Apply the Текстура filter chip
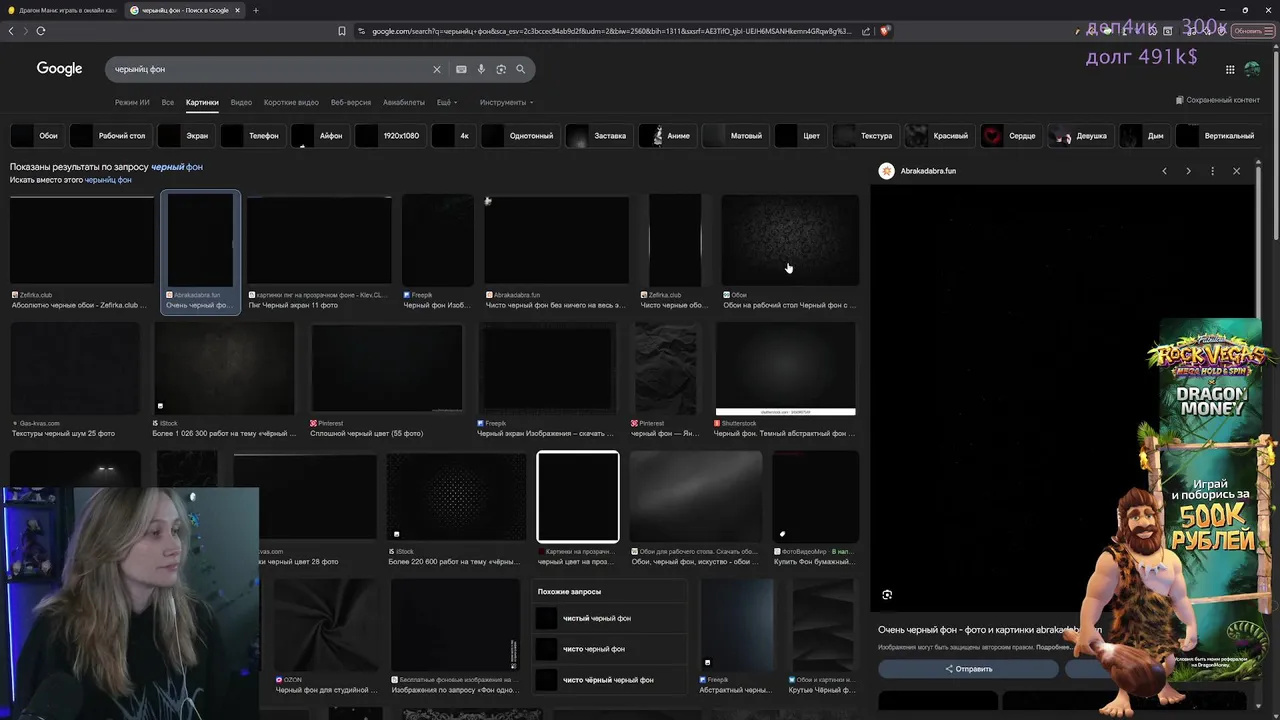Image resolution: width=1280 pixels, height=720 pixels. click(864, 135)
